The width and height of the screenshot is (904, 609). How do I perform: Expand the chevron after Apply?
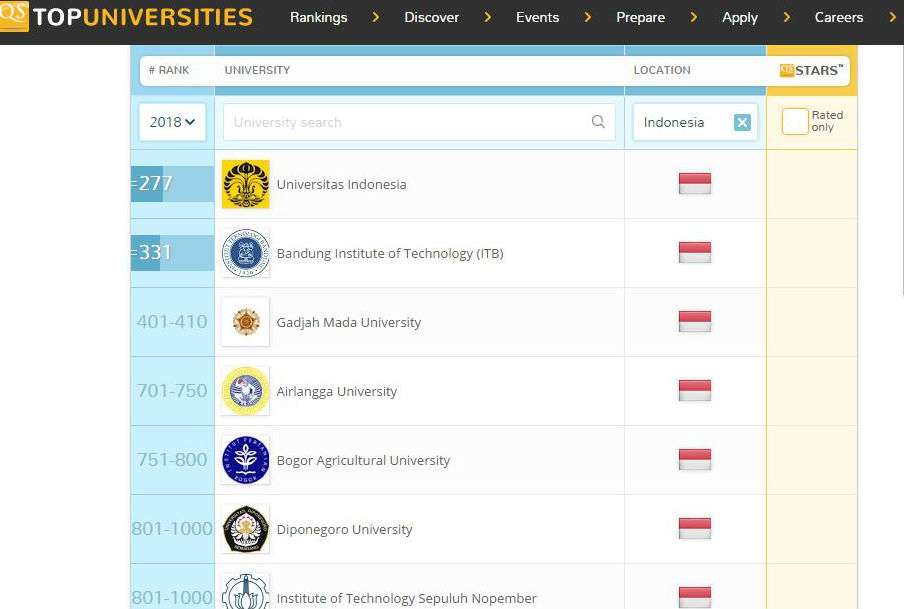click(x=786, y=17)
